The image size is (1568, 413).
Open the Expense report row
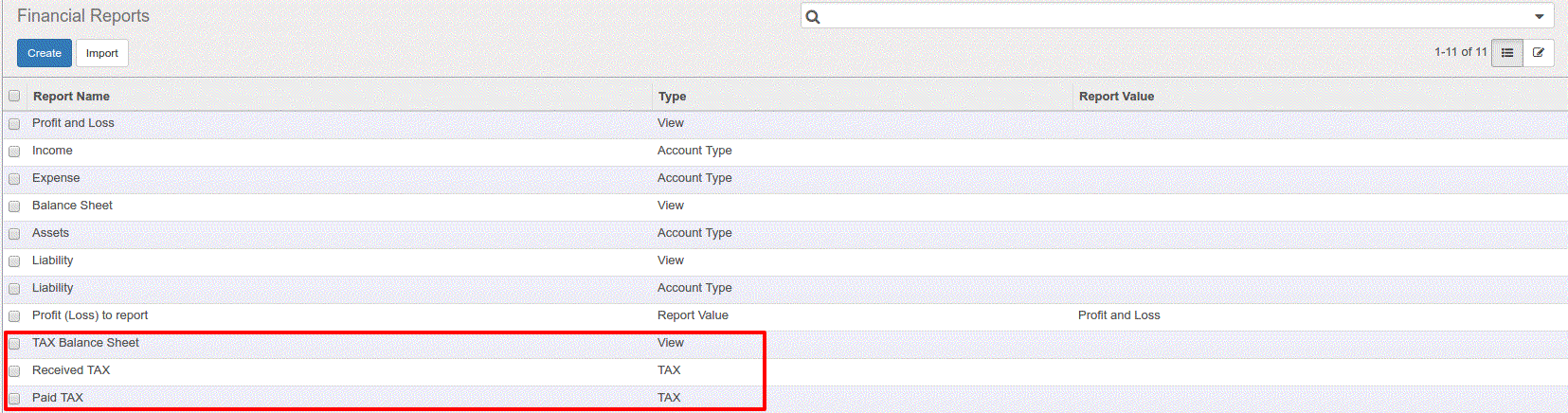tap(784, 178)
